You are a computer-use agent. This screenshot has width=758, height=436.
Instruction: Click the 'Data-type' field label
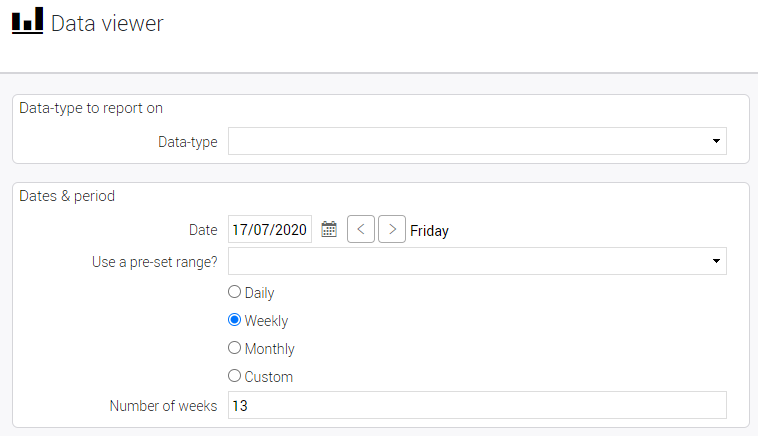(x=187, y=142)
